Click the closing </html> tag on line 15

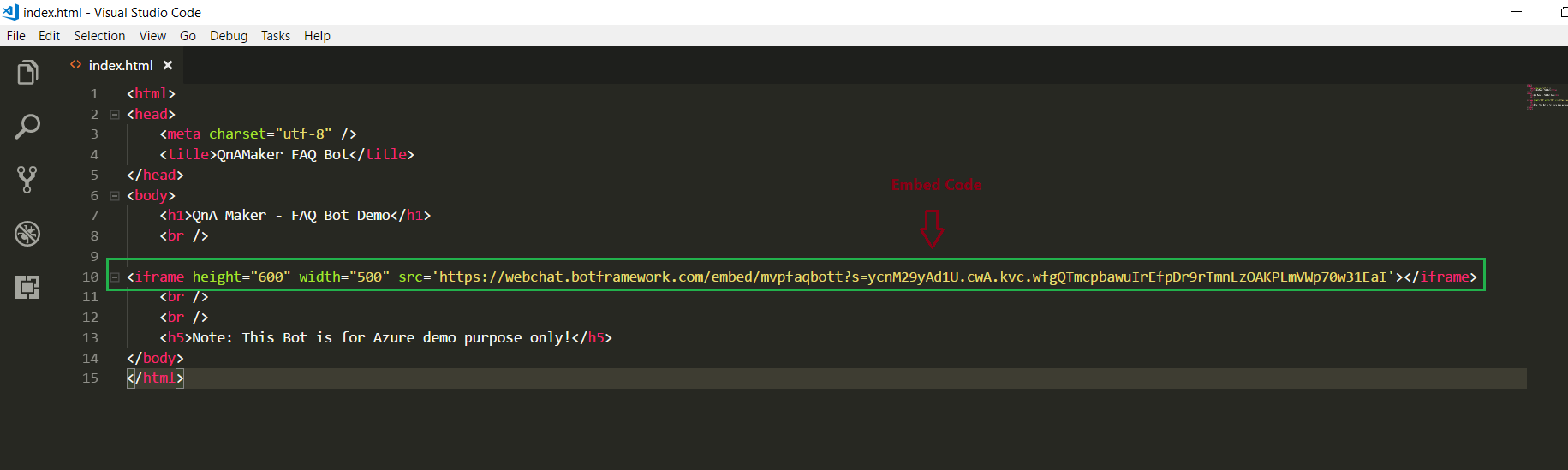point(155,378)
